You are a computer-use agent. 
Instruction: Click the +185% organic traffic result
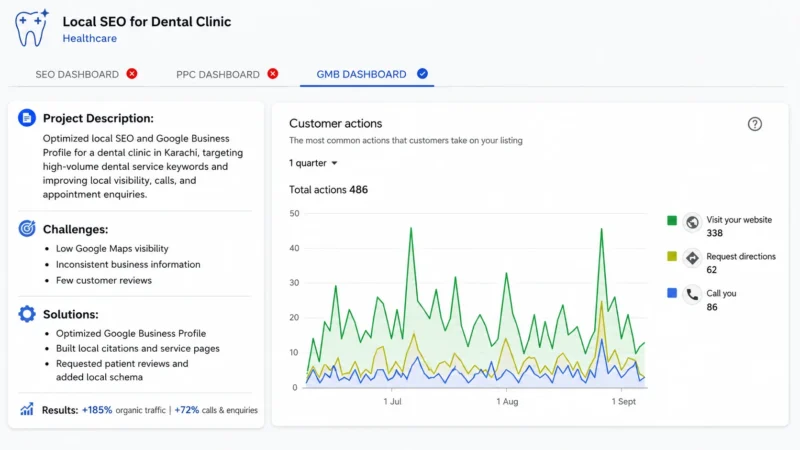[123, 410]
